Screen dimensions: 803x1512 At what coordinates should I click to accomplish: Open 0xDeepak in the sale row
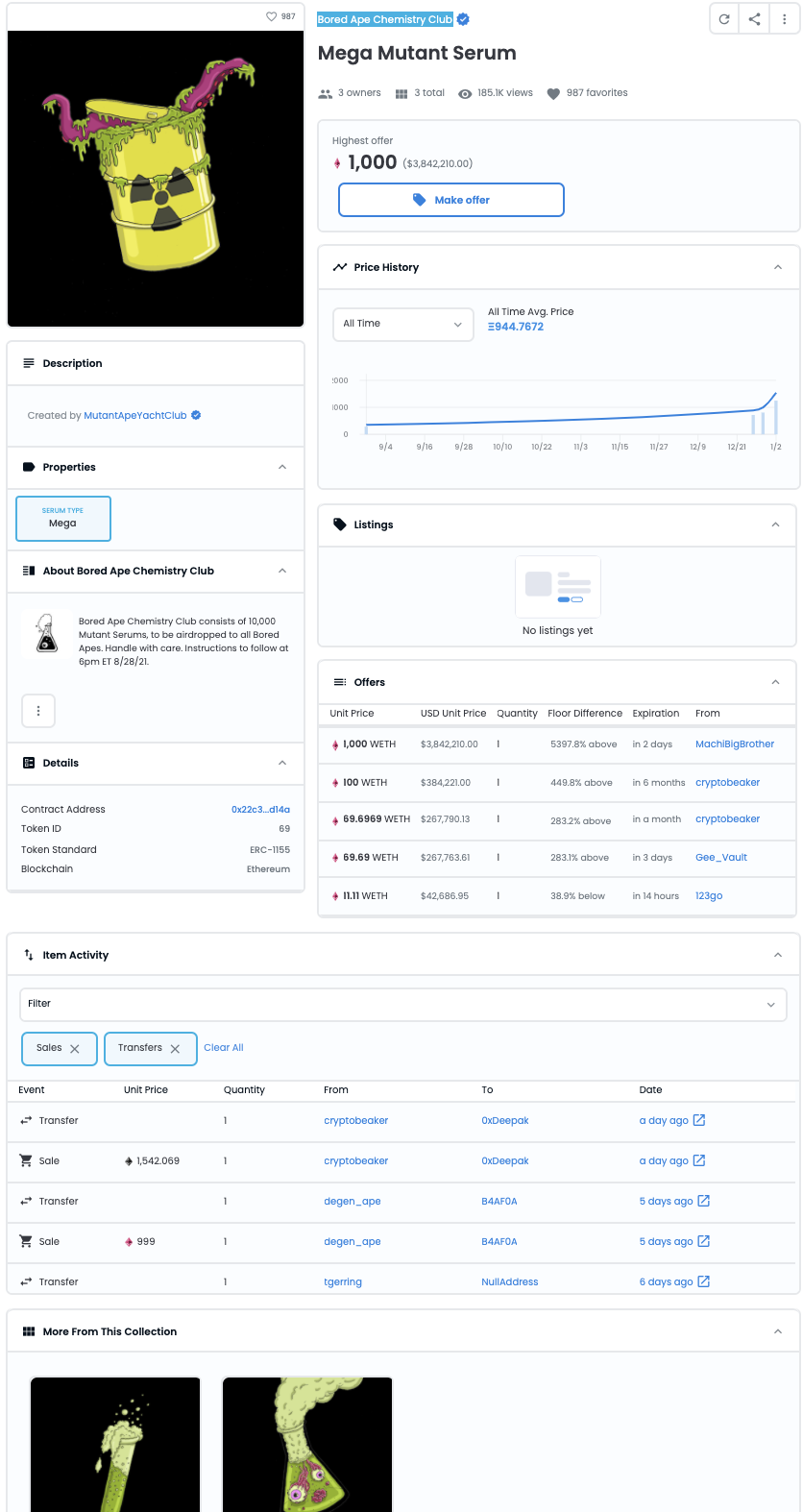pyautogui.click(x=505, y=1161)
